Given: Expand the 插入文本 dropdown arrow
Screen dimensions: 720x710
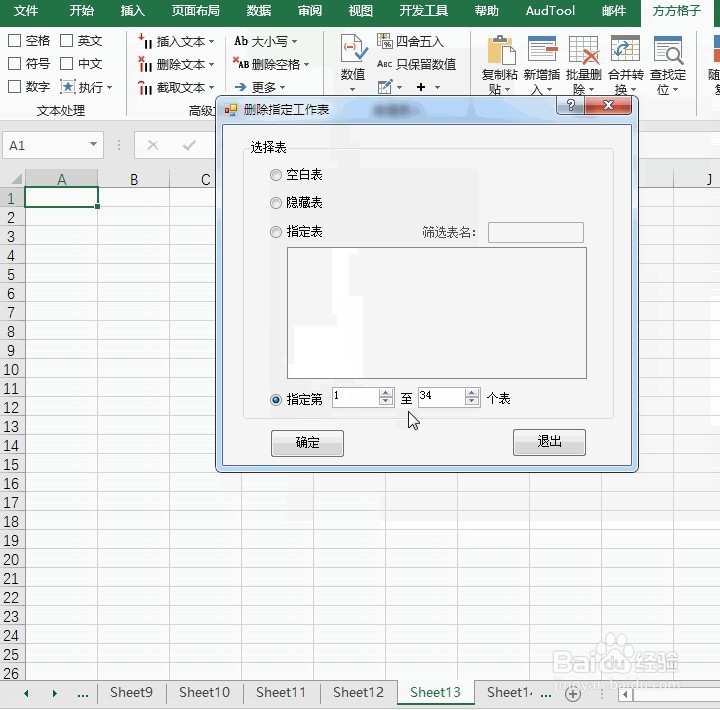Looking at the screenshot, I should coord(211,42).
